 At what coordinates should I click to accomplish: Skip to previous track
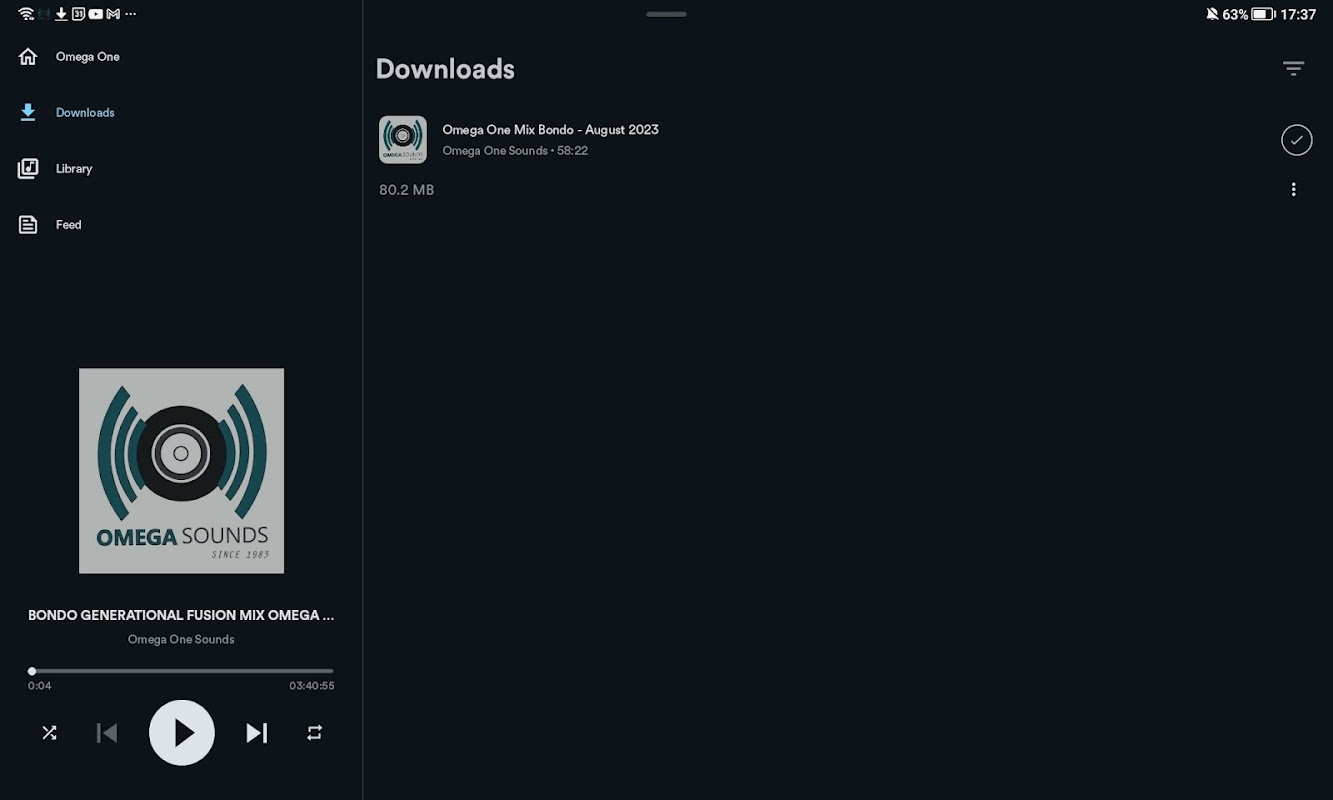click(x=107, y=733)
